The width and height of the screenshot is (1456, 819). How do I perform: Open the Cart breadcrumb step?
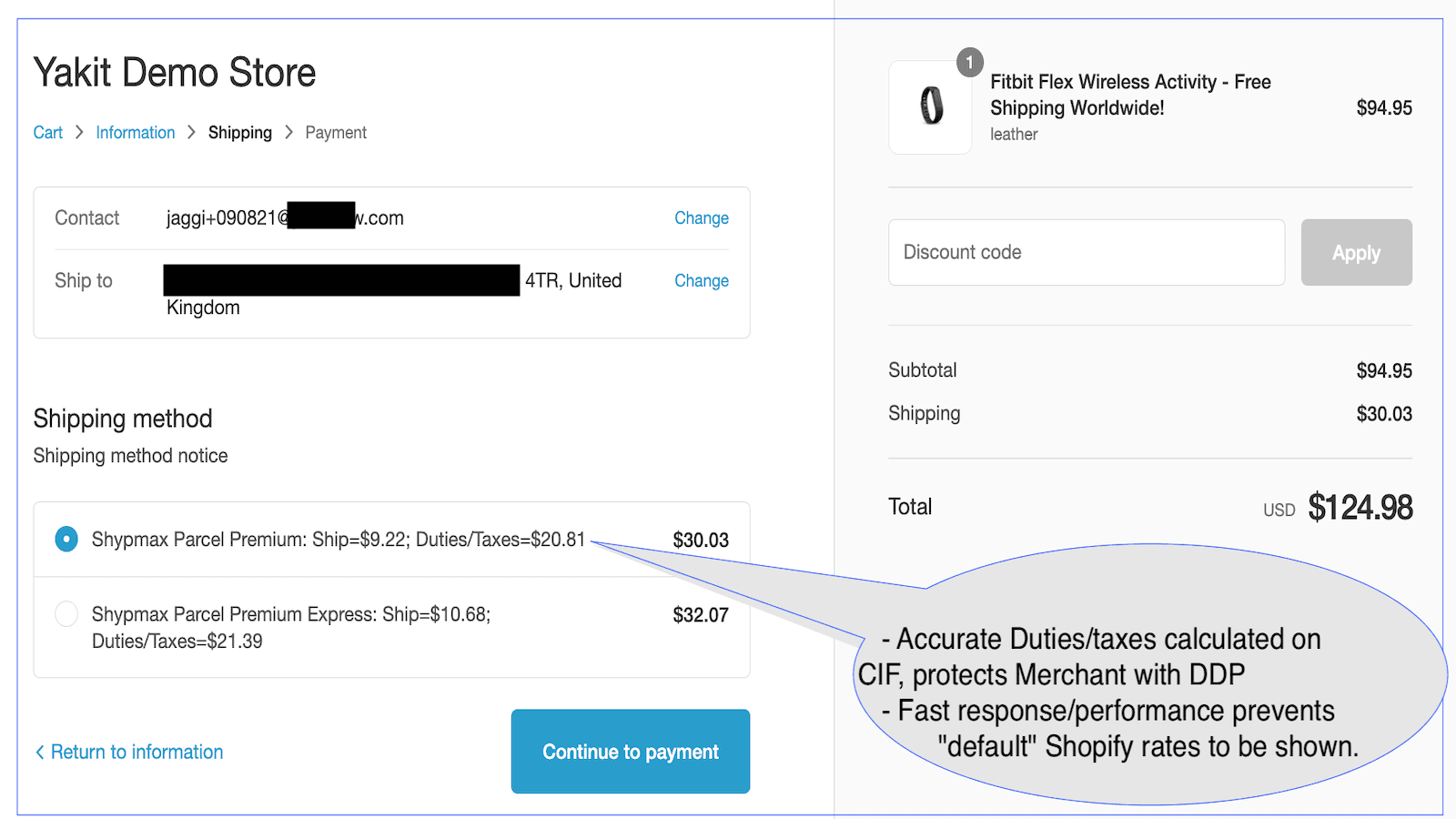click(47, 132)
